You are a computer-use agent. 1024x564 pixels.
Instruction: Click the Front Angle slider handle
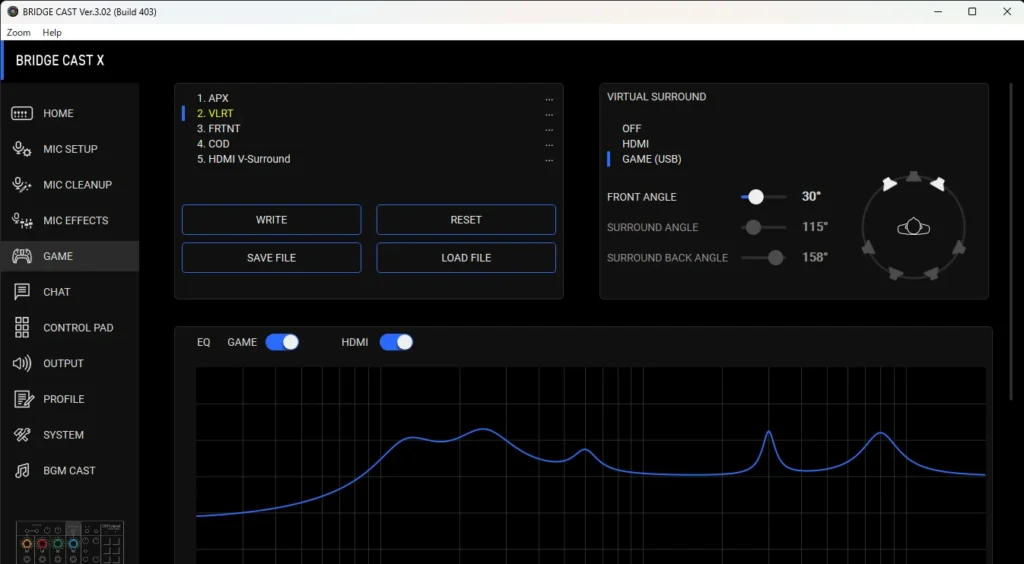click(x=756, y=197)
